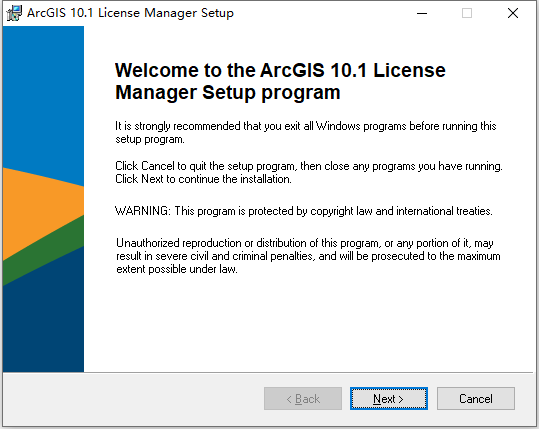
Task: Click the 'Click Next to continue' sentence
Action: click(203, 179)
